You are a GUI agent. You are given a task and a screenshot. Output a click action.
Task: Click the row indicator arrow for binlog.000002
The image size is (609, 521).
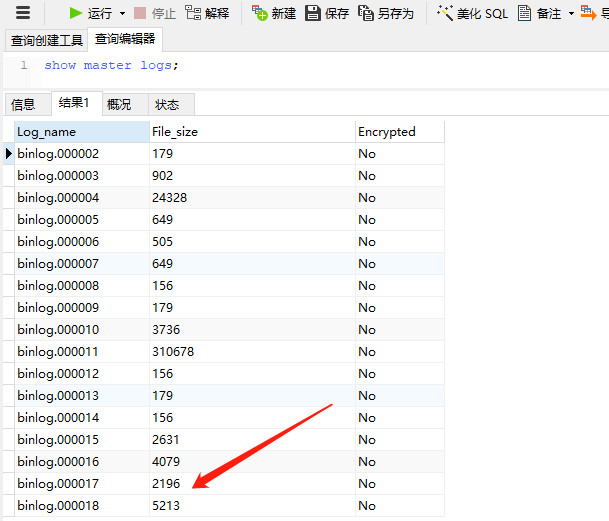click(x=9, y=154)
